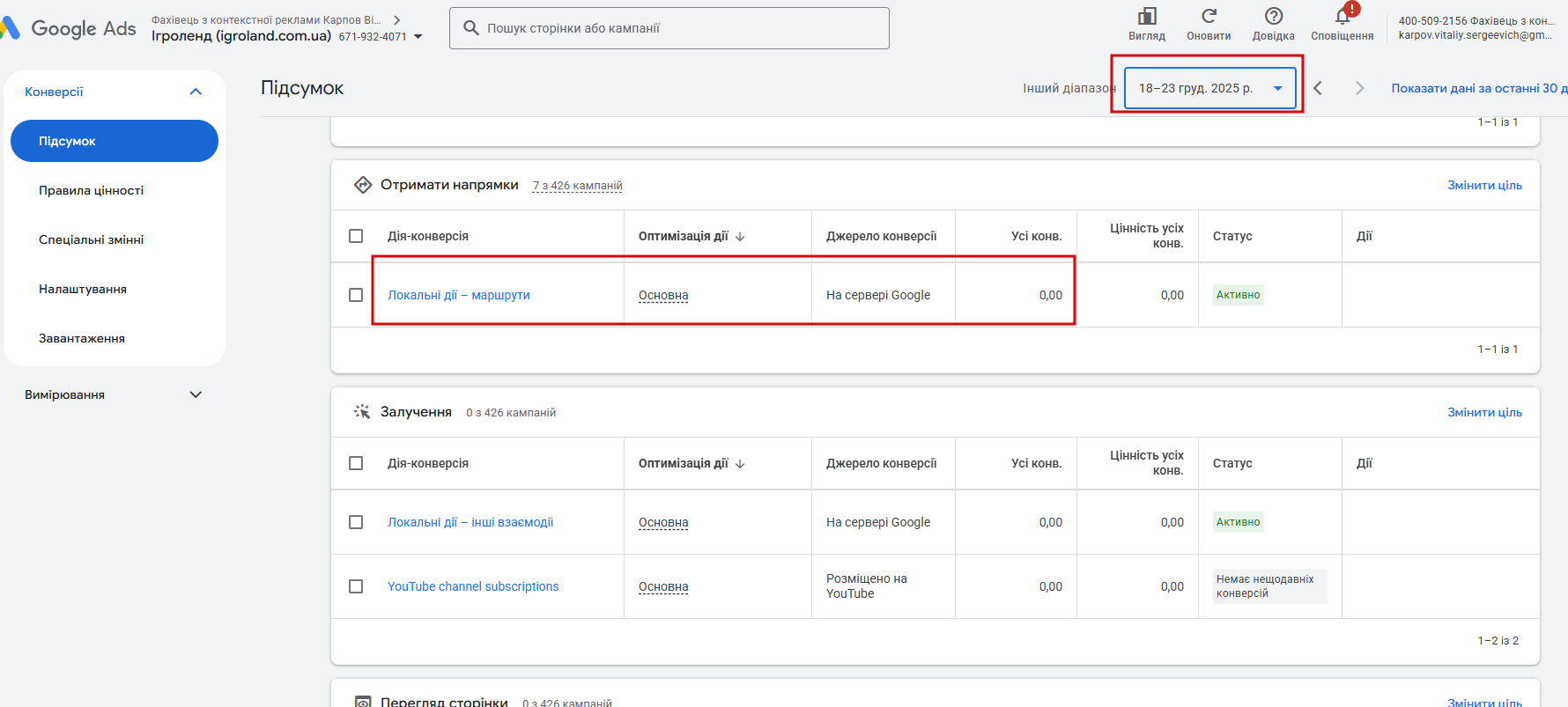Click the Google Ads logo
1568x707 pixels.
click(x=70, y=28)
